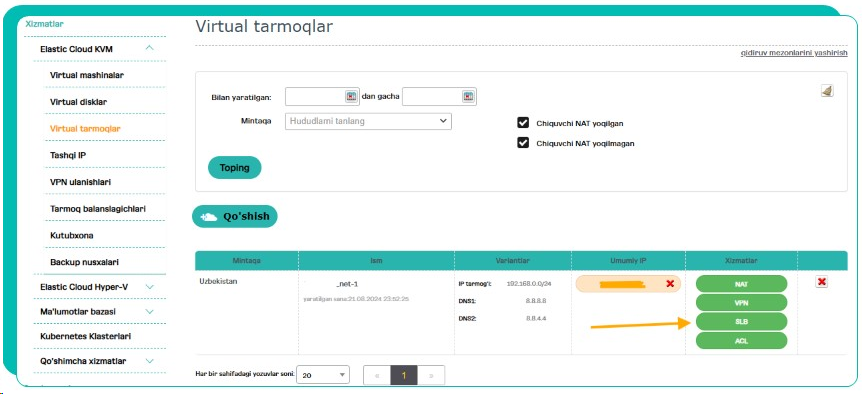The image size is (862, 394).
Task: Click the ACL service button
Action: tap(741, 341)
